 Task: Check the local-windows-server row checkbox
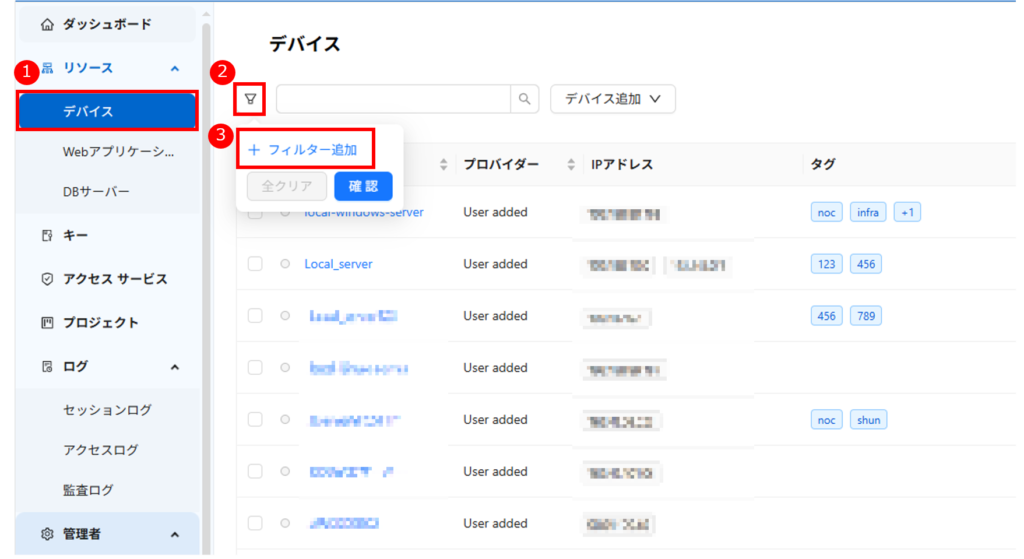pos(255,213)
